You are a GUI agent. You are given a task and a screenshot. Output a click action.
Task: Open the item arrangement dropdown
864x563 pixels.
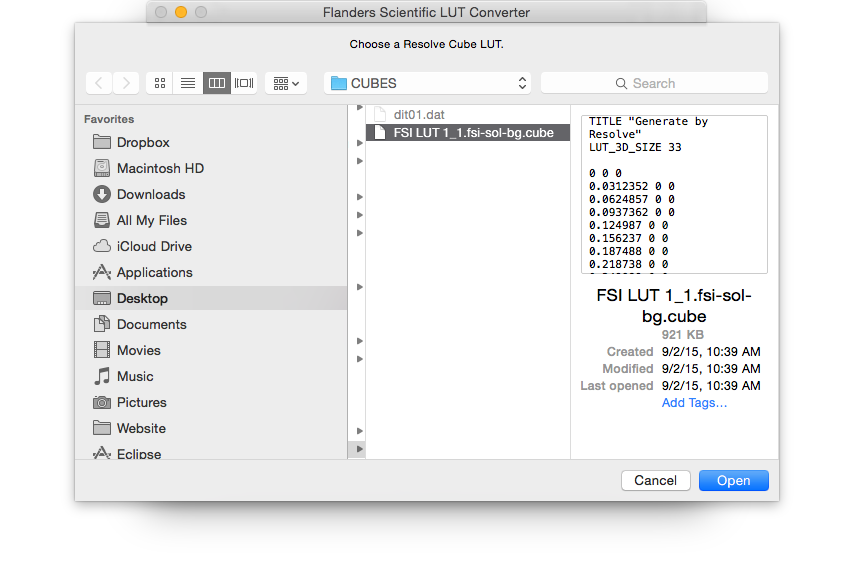(286, 83)
